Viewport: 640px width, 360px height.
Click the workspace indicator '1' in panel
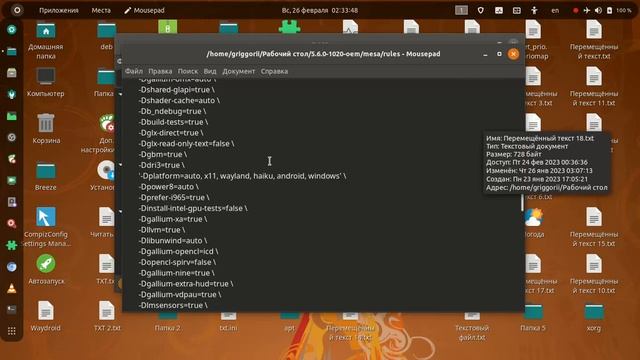point(461,10)
